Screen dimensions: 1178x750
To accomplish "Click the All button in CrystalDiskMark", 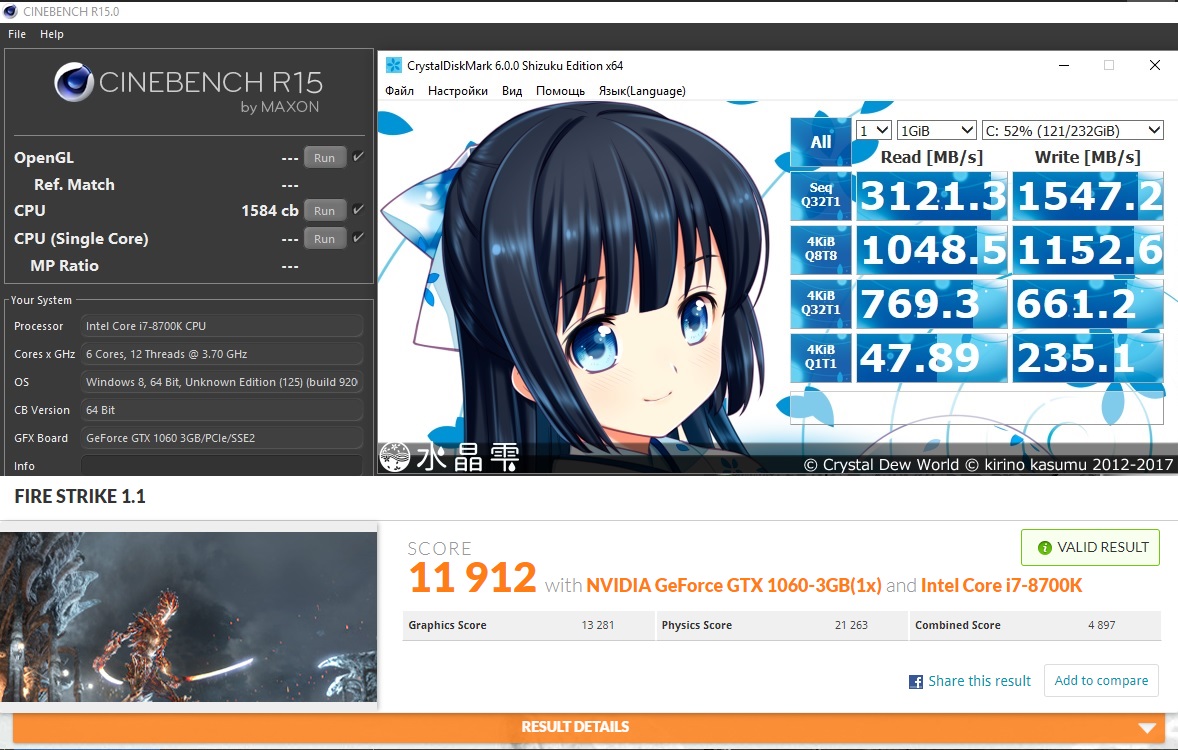I will tap(820, 142).
